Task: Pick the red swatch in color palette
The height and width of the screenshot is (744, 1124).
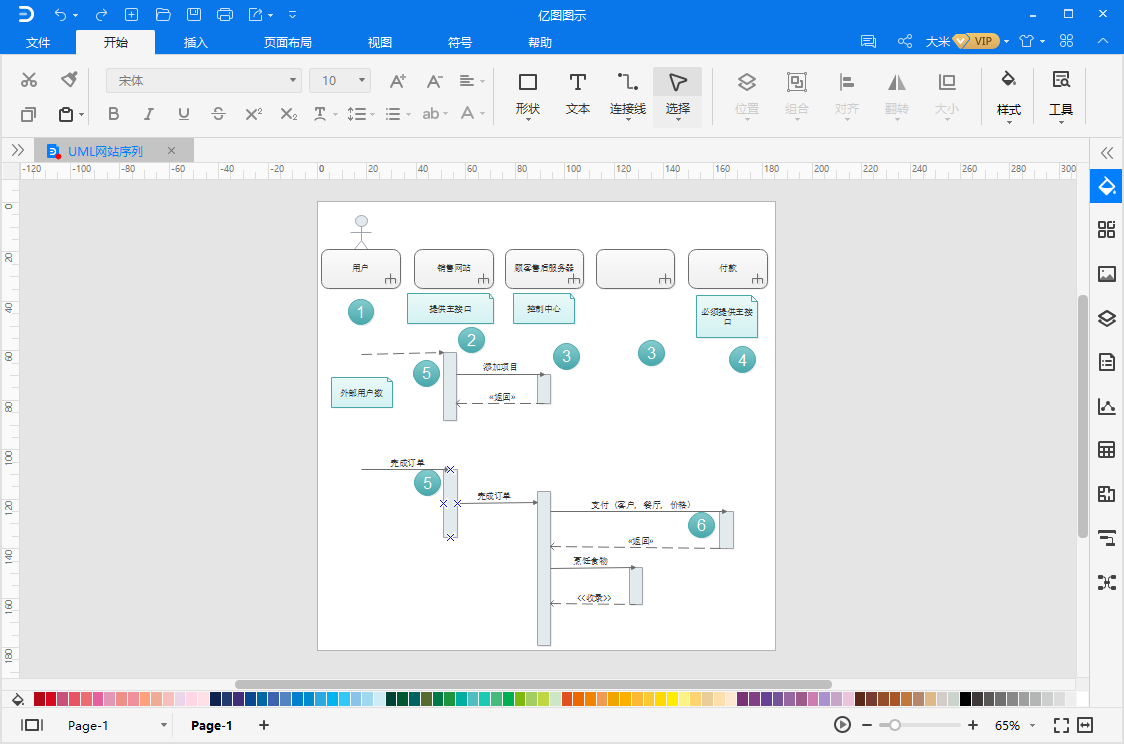Action: (51, 699)
